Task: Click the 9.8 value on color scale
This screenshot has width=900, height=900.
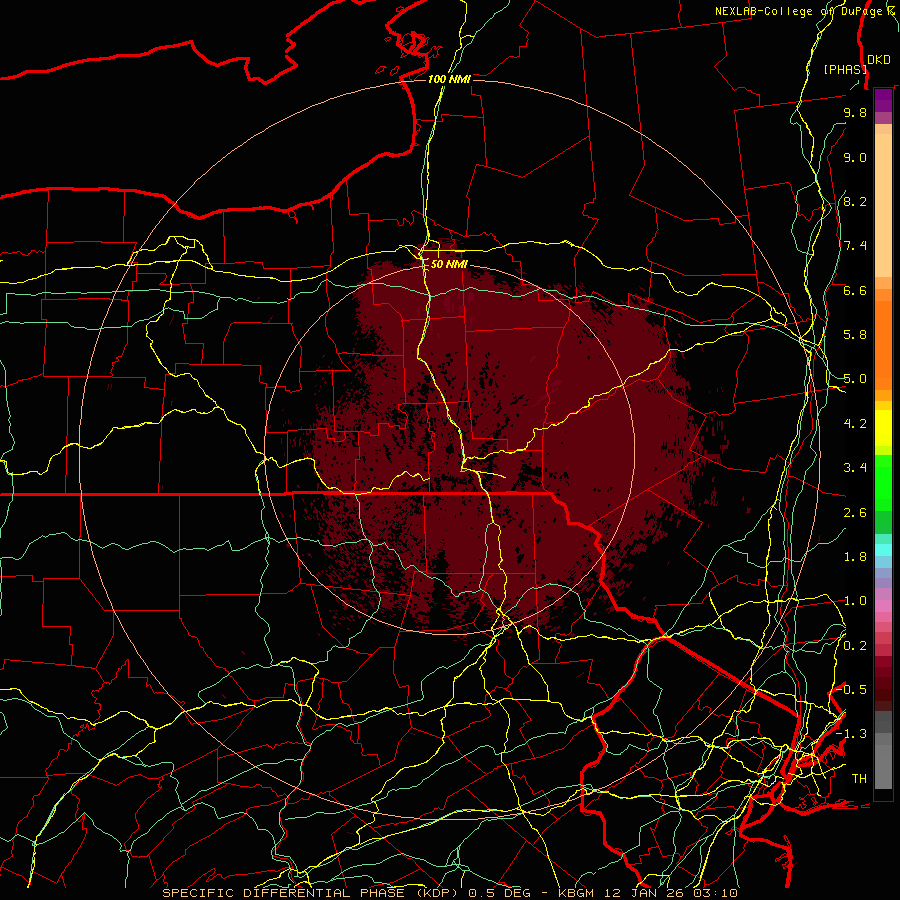Action: click(x=855, y=112)
